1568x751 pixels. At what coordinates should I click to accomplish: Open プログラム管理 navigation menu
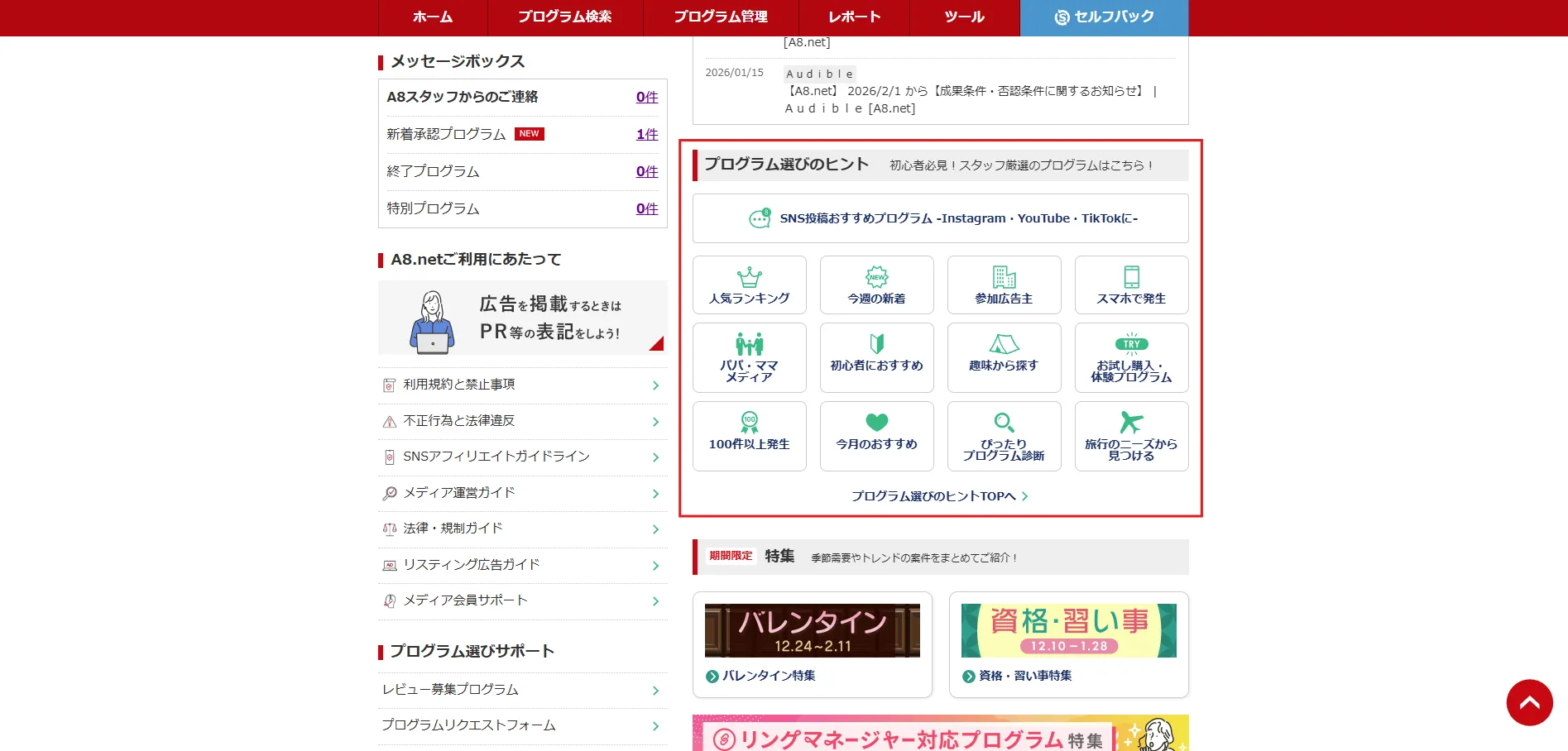(721, 17)
